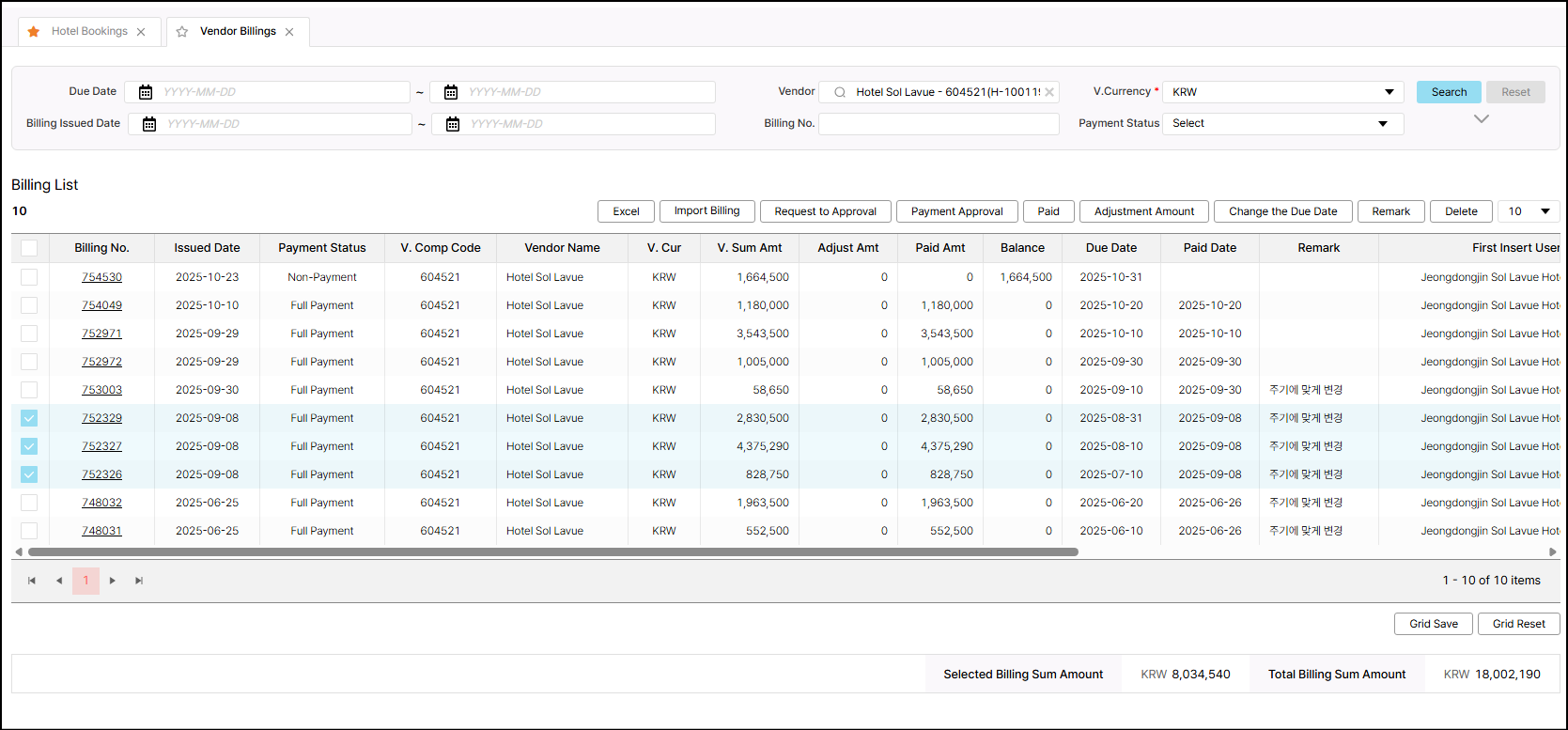The image size is (1568, 730).
Task: Open Billing Issued Date start calendar picker
Action: (148, 124)
